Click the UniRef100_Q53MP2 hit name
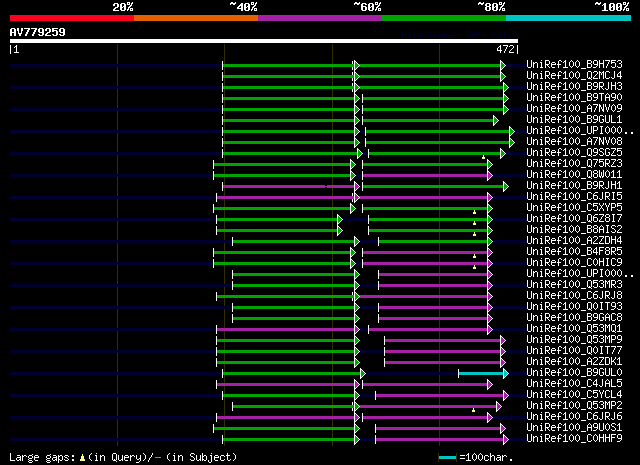Viewport: 640px width, 465px height. point(574,406)
